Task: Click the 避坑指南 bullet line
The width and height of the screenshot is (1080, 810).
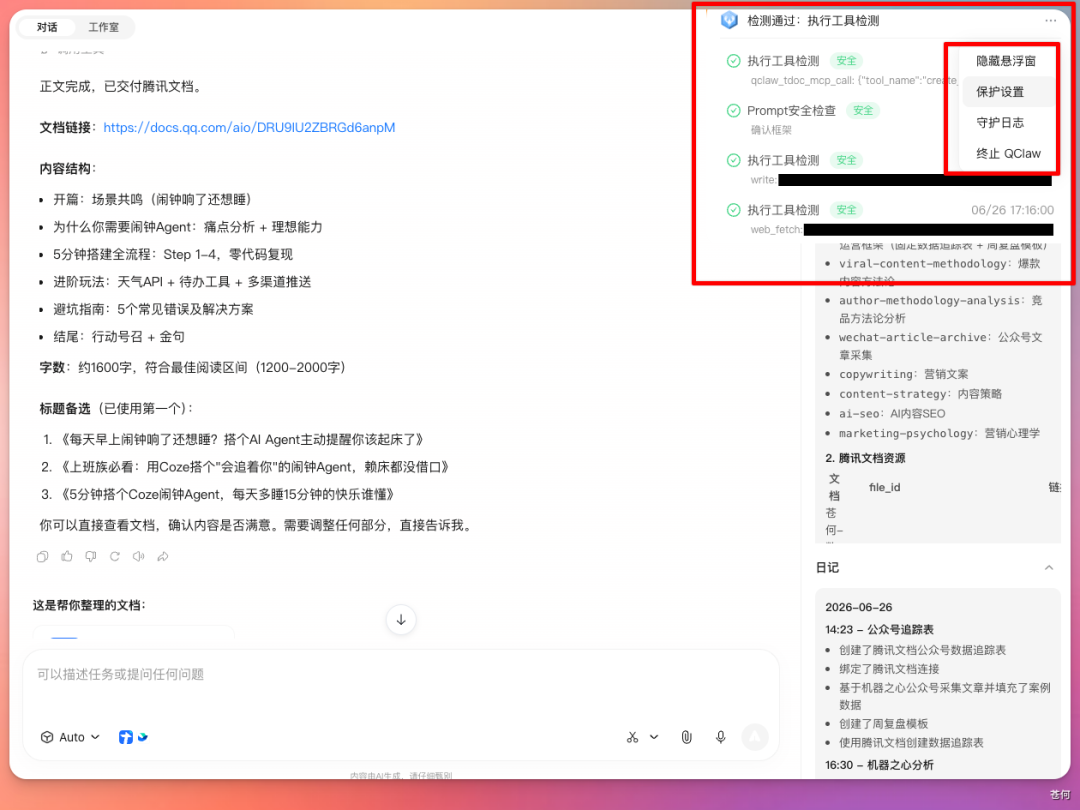Action: (x=153, y=309)
